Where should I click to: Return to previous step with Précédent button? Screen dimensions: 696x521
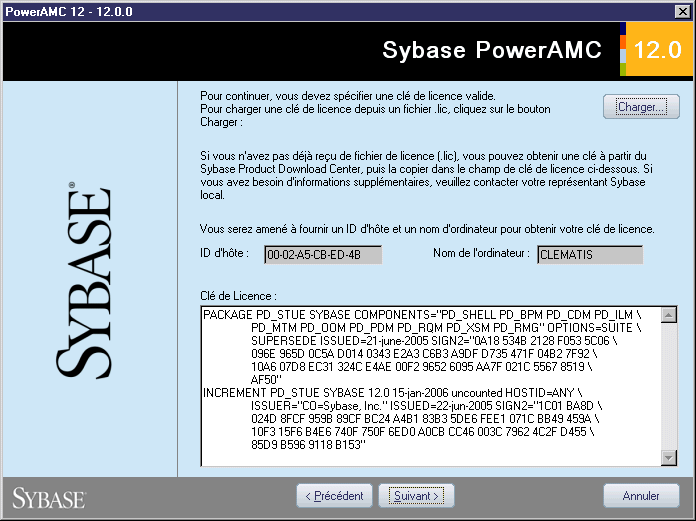click(334, 496)
